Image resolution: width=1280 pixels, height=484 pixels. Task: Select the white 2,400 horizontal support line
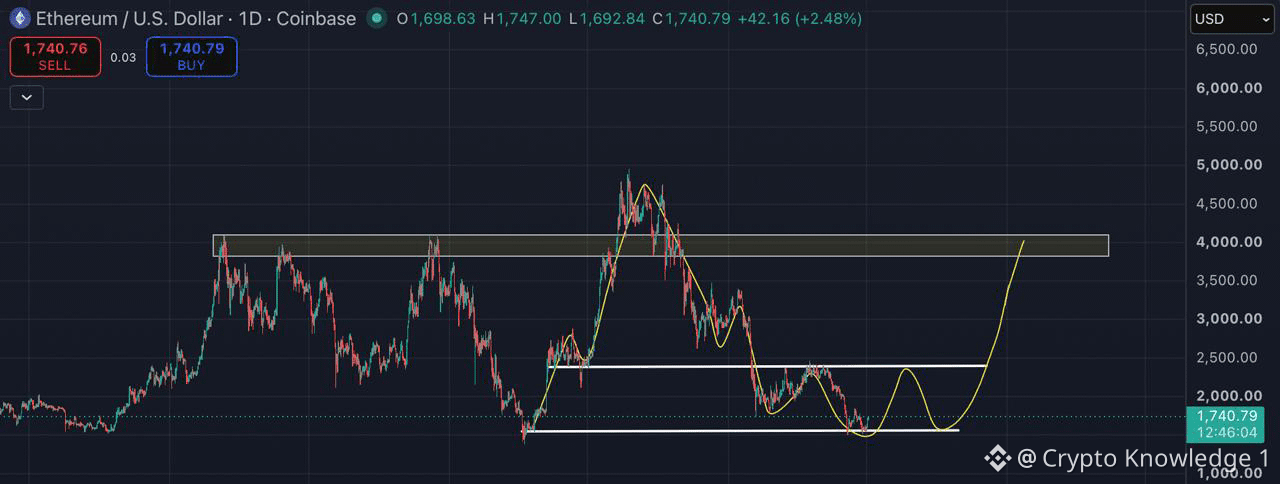coord(768,366)
